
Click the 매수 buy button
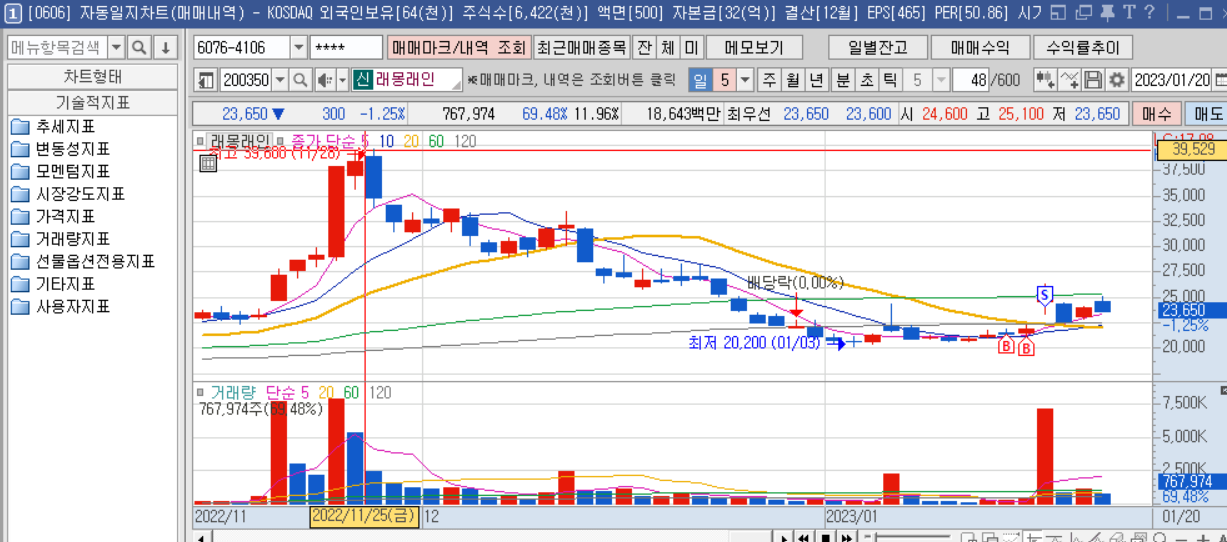(1157, 114)
